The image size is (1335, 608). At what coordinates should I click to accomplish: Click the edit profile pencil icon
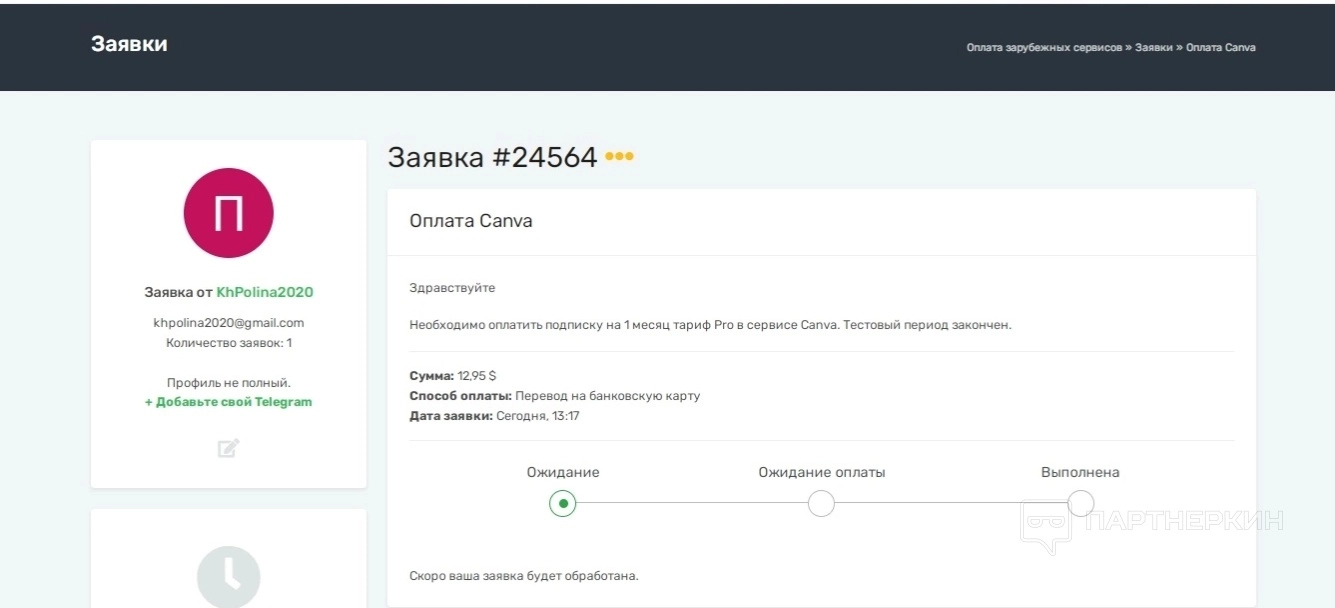(x=229, y=448)
